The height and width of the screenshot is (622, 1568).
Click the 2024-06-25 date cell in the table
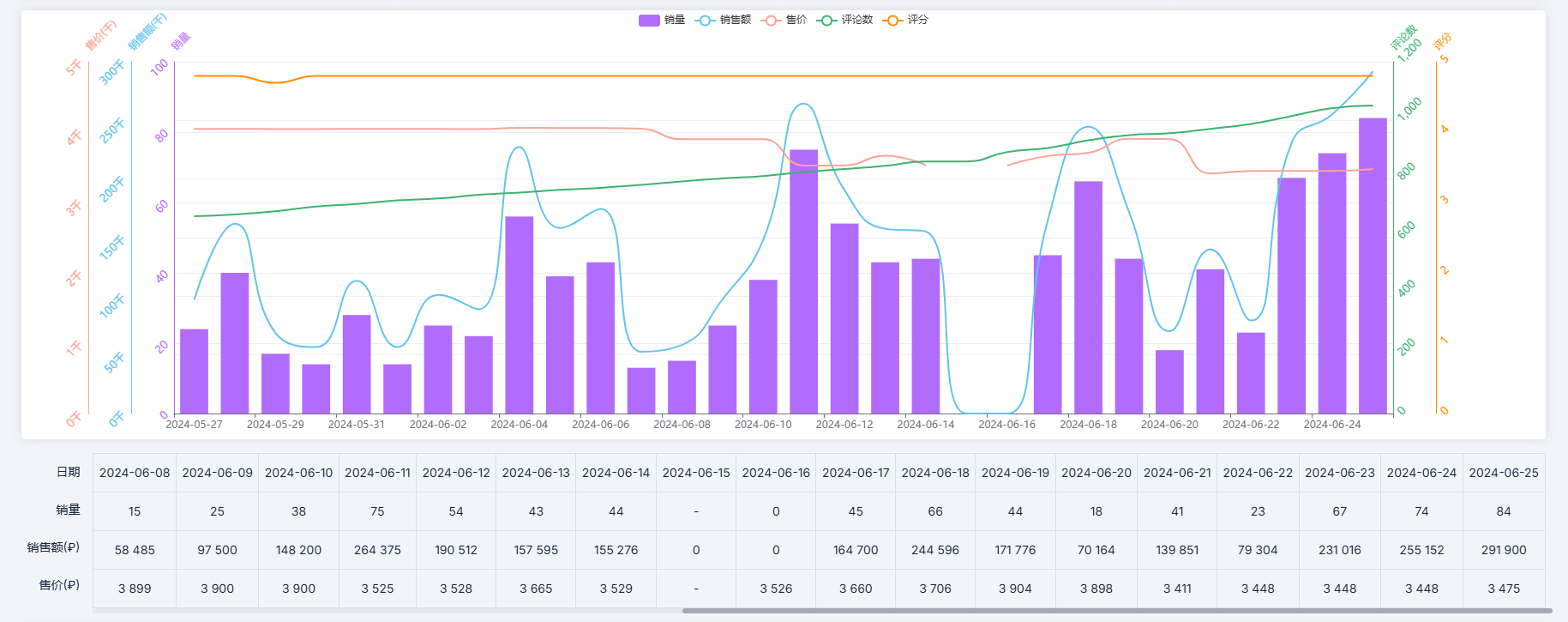point(1504,473)
